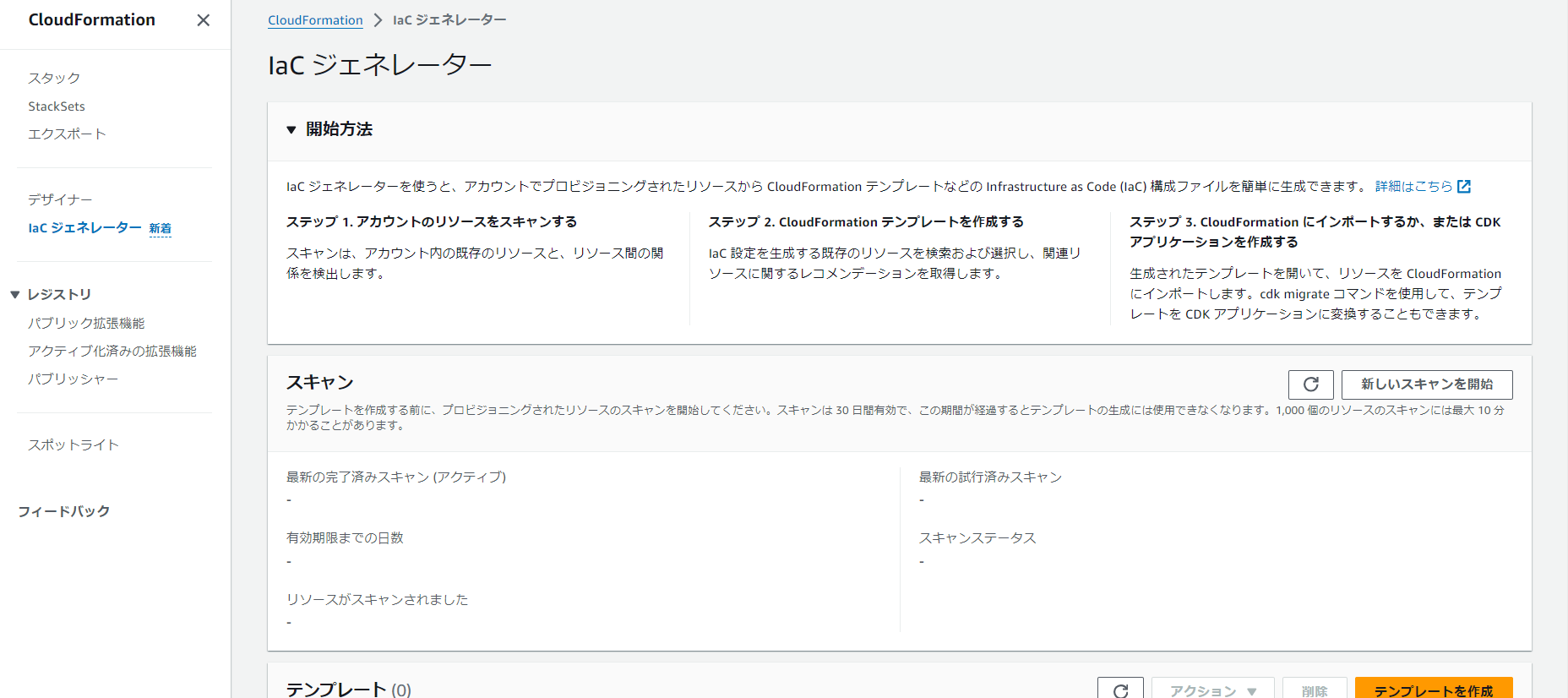Click the IaC ジェネレーター page title

[x=380, y=65]
